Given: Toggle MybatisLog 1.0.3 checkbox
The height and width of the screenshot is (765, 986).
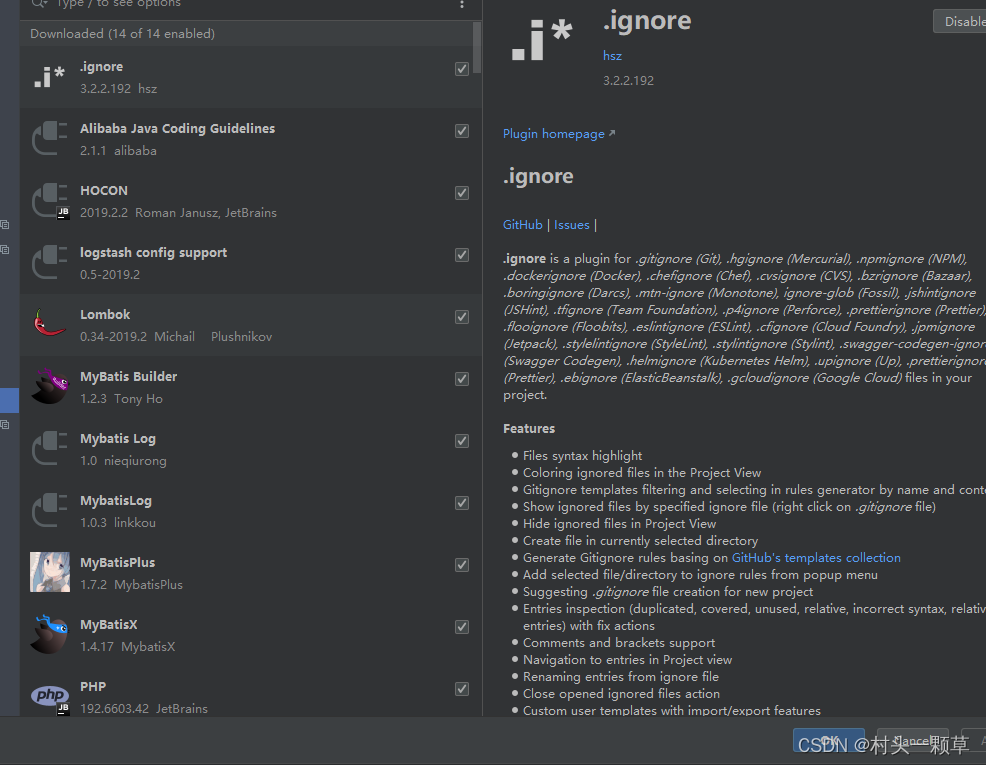Looking at the screenshot, I should click(x=462, y=503).
